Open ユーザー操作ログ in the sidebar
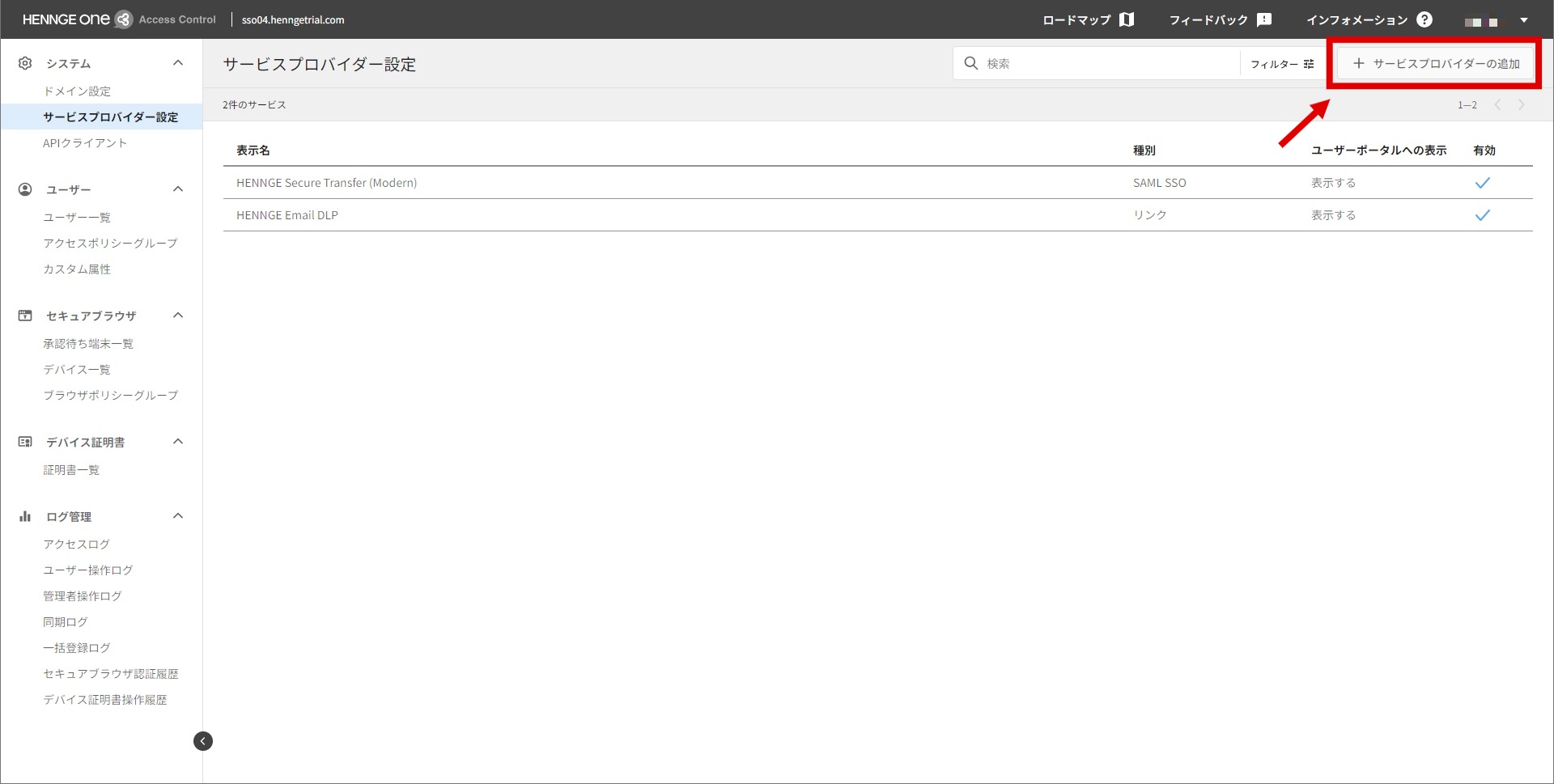Screen dimensions: 1554x784 pyautogui.click(x=88, y=570)
